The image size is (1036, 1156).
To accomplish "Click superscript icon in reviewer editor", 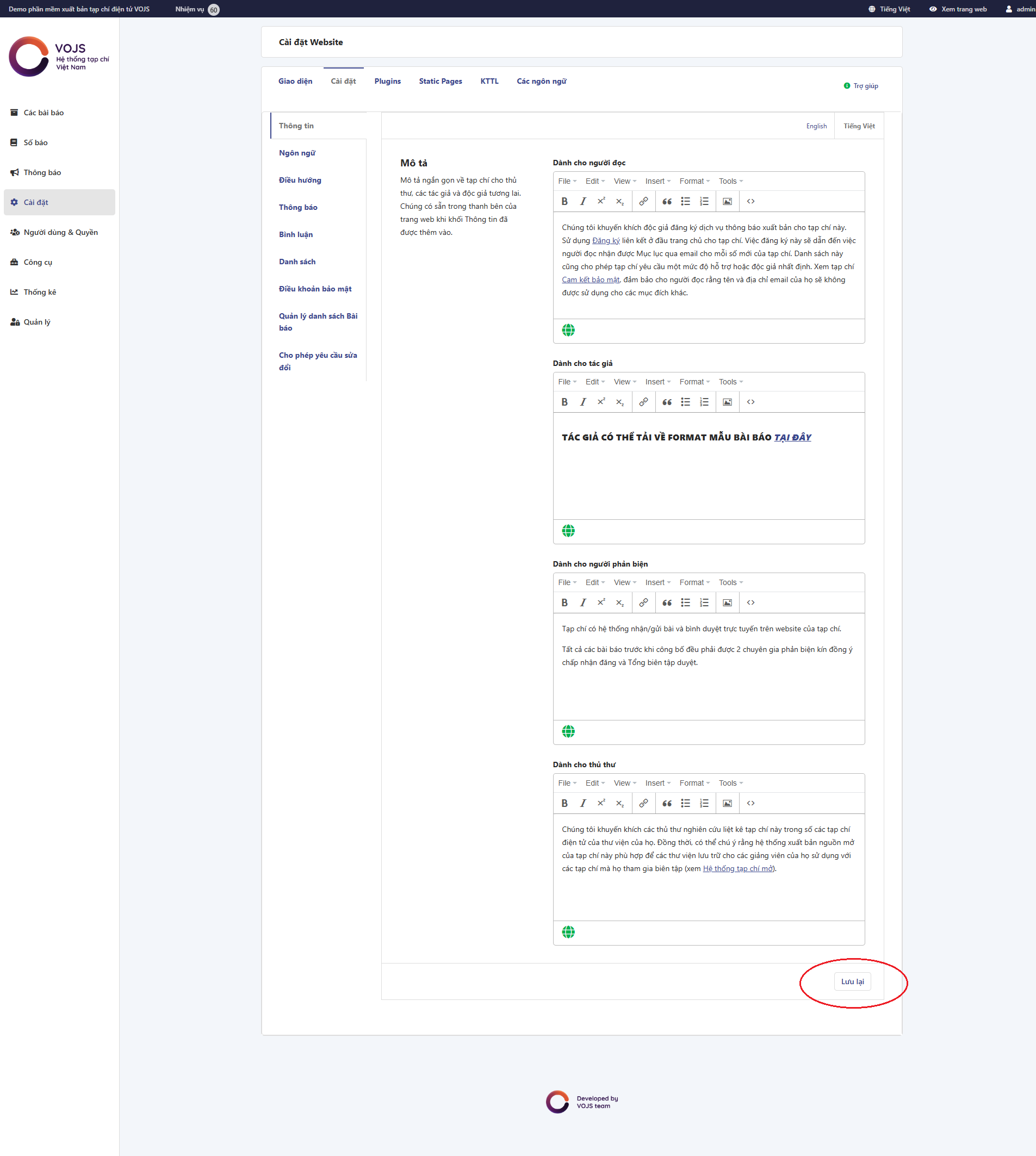I will [x=601, y=603].
